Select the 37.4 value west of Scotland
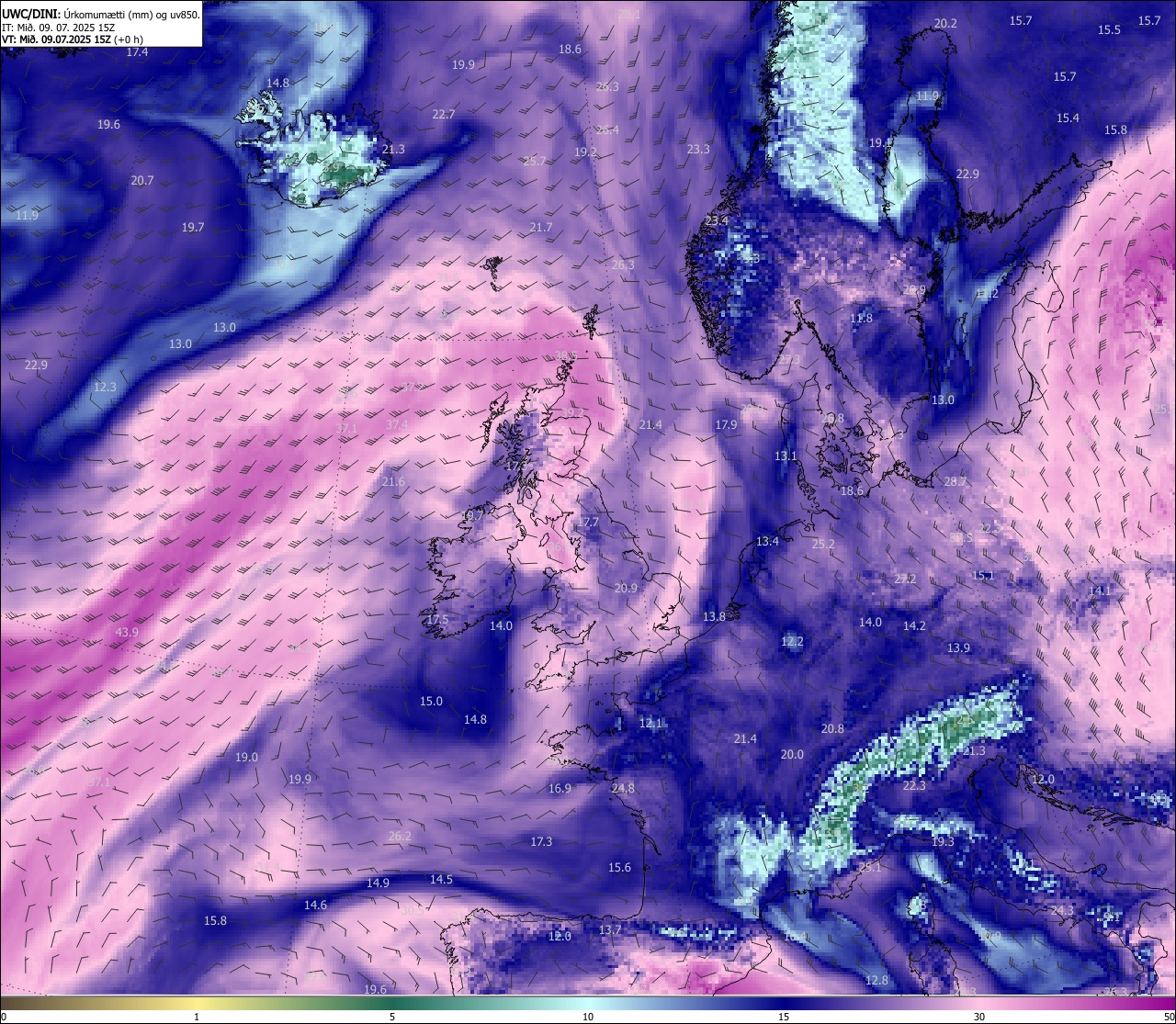The width and height of the screenshot is (1176, 1024). pyautogui.click(x=397, y=425)
